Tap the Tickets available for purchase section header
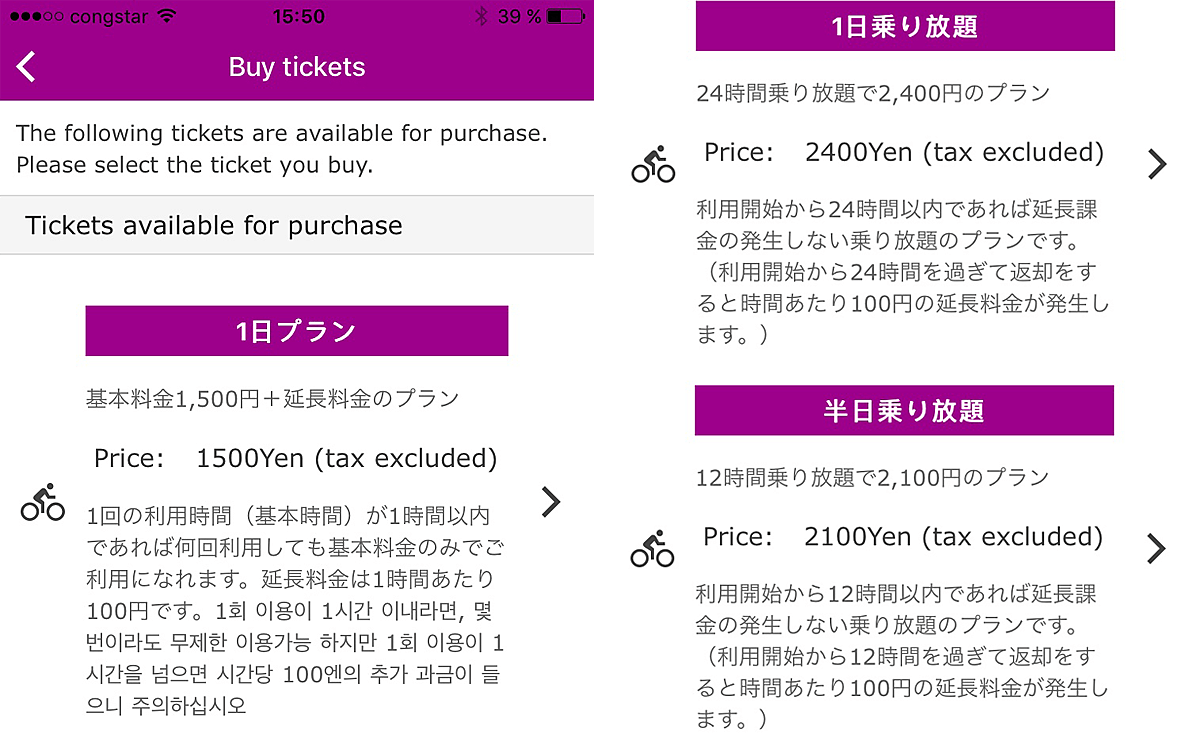Image resolution: width=1200 pixels, height=742 pixels. (x=214, y=225)
